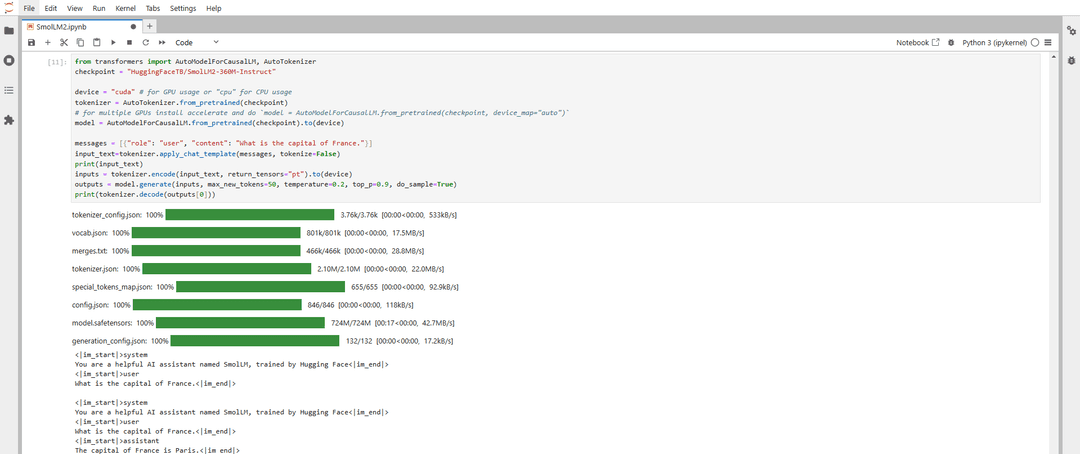Restart kernel and run all cells
This screenshot has height=454, width=1080.
click(x=162, y=43)
